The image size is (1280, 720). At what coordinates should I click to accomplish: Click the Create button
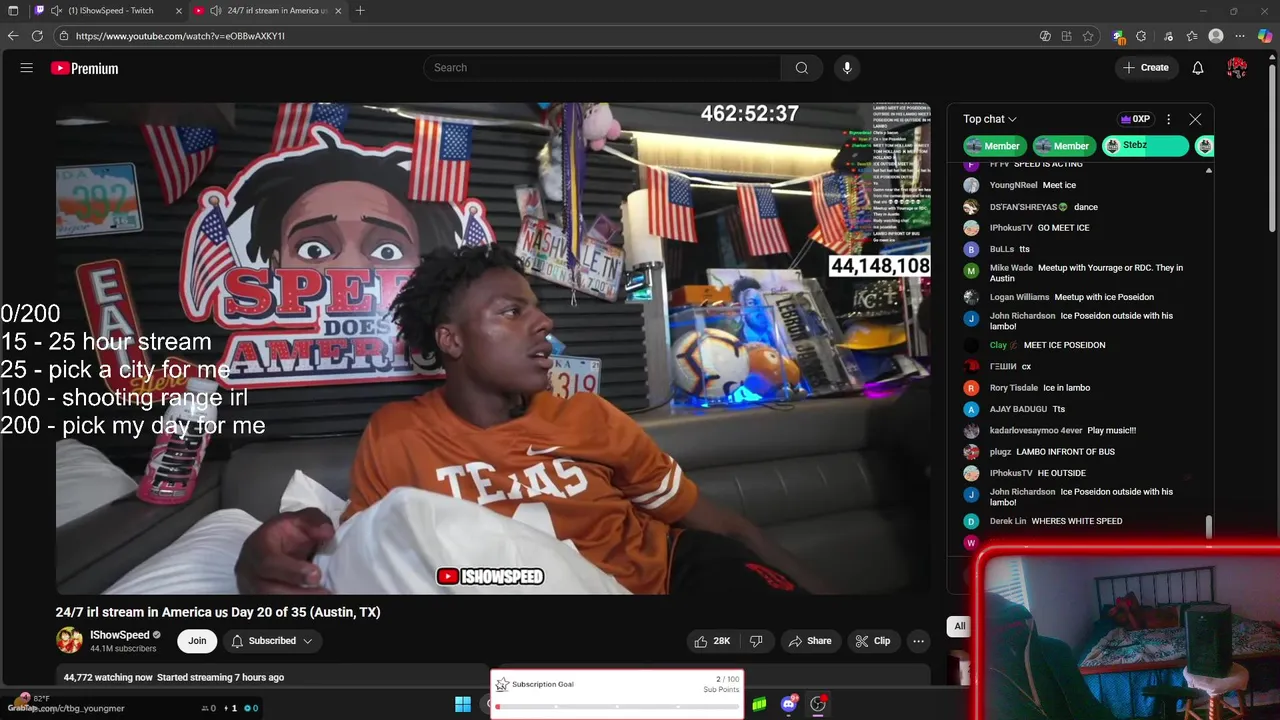(1146, 68)
